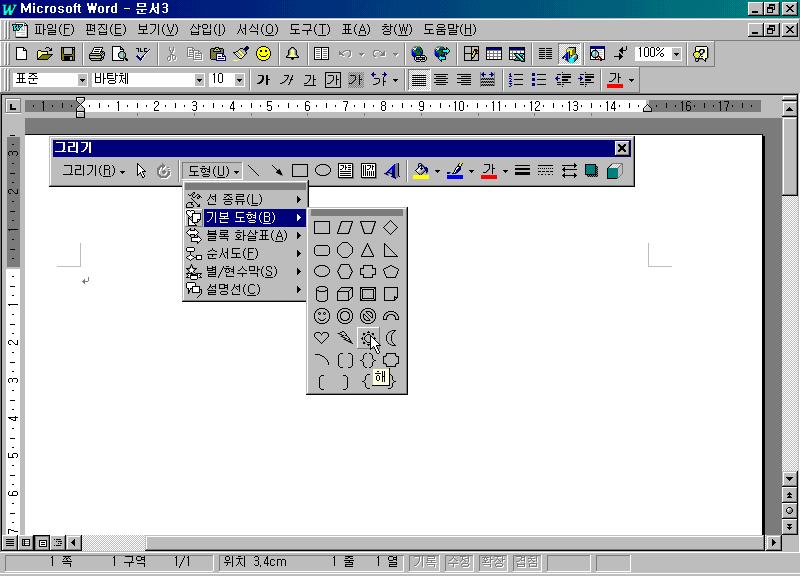The height and width of the screenshot is (576, 800).
Task: Open the font size dropdown showing 10
Action: 239,80
